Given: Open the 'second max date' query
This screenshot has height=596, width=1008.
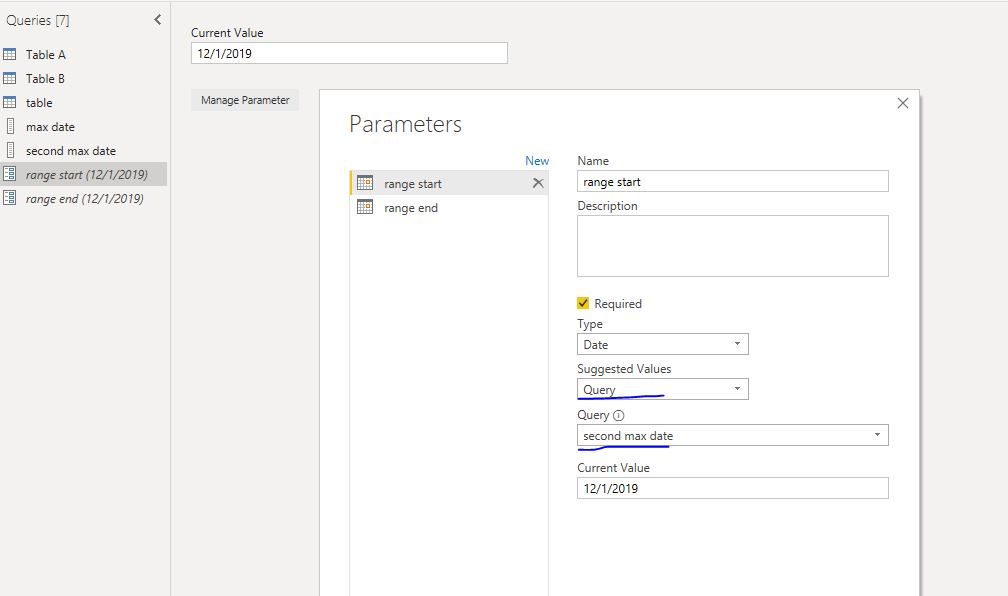Looking at the screenshot, I should coord(71,150).
